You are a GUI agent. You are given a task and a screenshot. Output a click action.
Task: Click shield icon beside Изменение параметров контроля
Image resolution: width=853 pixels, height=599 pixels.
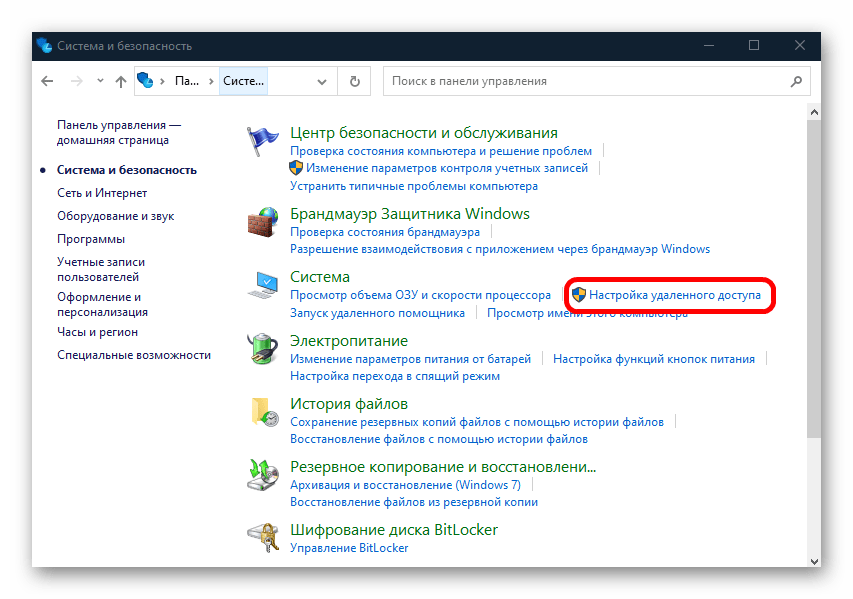pyautogui.click(x=295, y=168)
